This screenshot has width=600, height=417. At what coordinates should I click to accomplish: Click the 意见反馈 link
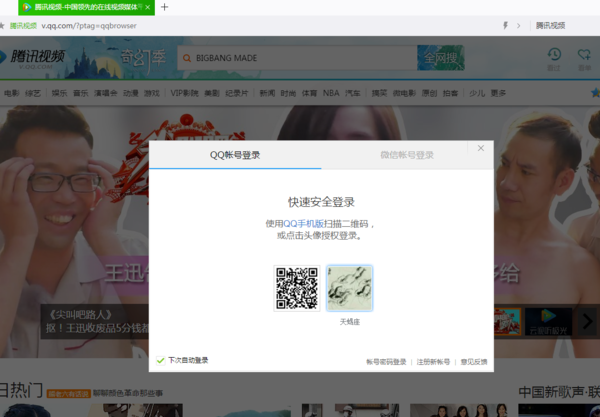474,362
